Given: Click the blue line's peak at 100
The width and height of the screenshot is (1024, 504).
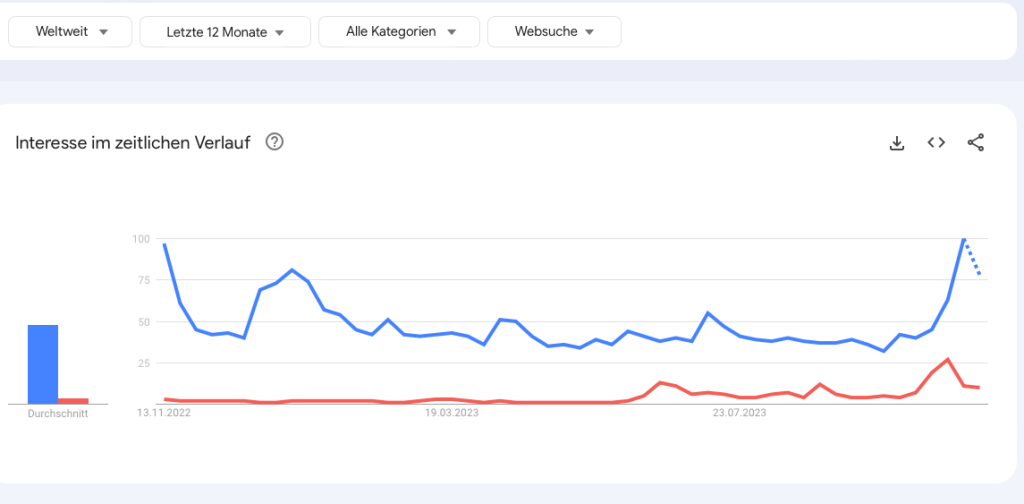Looking at the screenshot, I should 963,239.
